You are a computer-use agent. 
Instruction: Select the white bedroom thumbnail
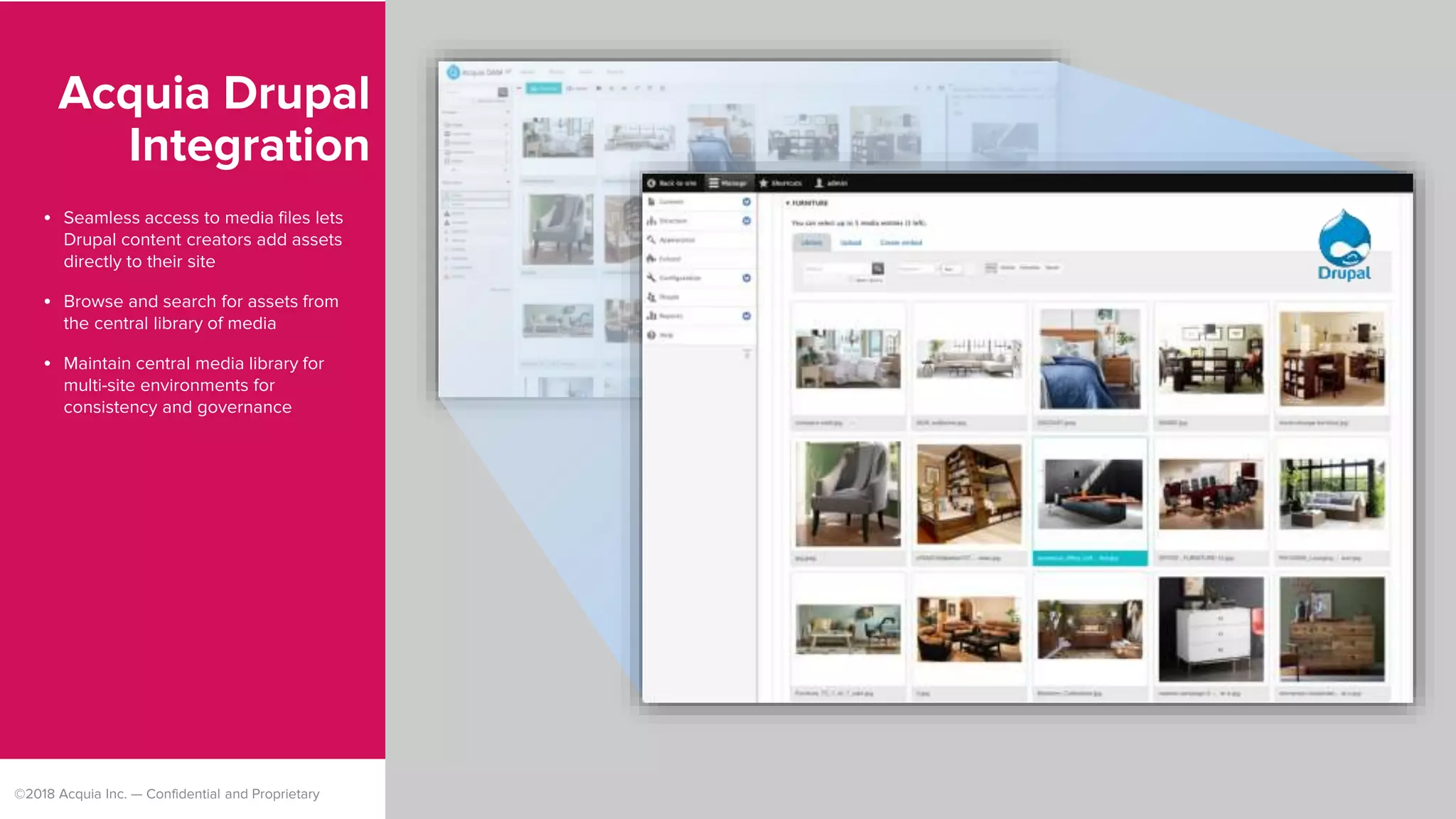pos(848,358)
